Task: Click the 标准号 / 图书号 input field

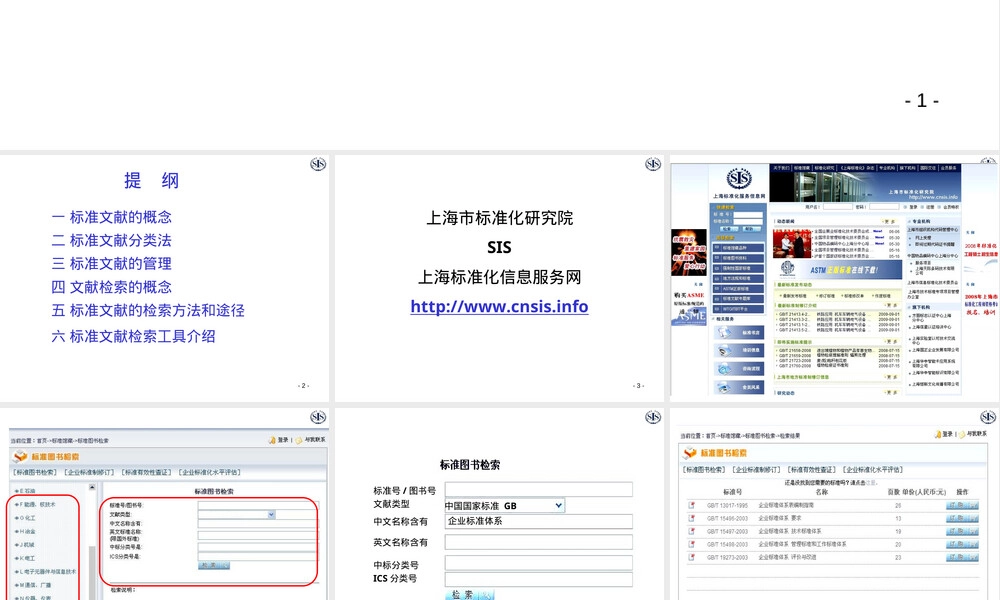Action: coord(538,489)
